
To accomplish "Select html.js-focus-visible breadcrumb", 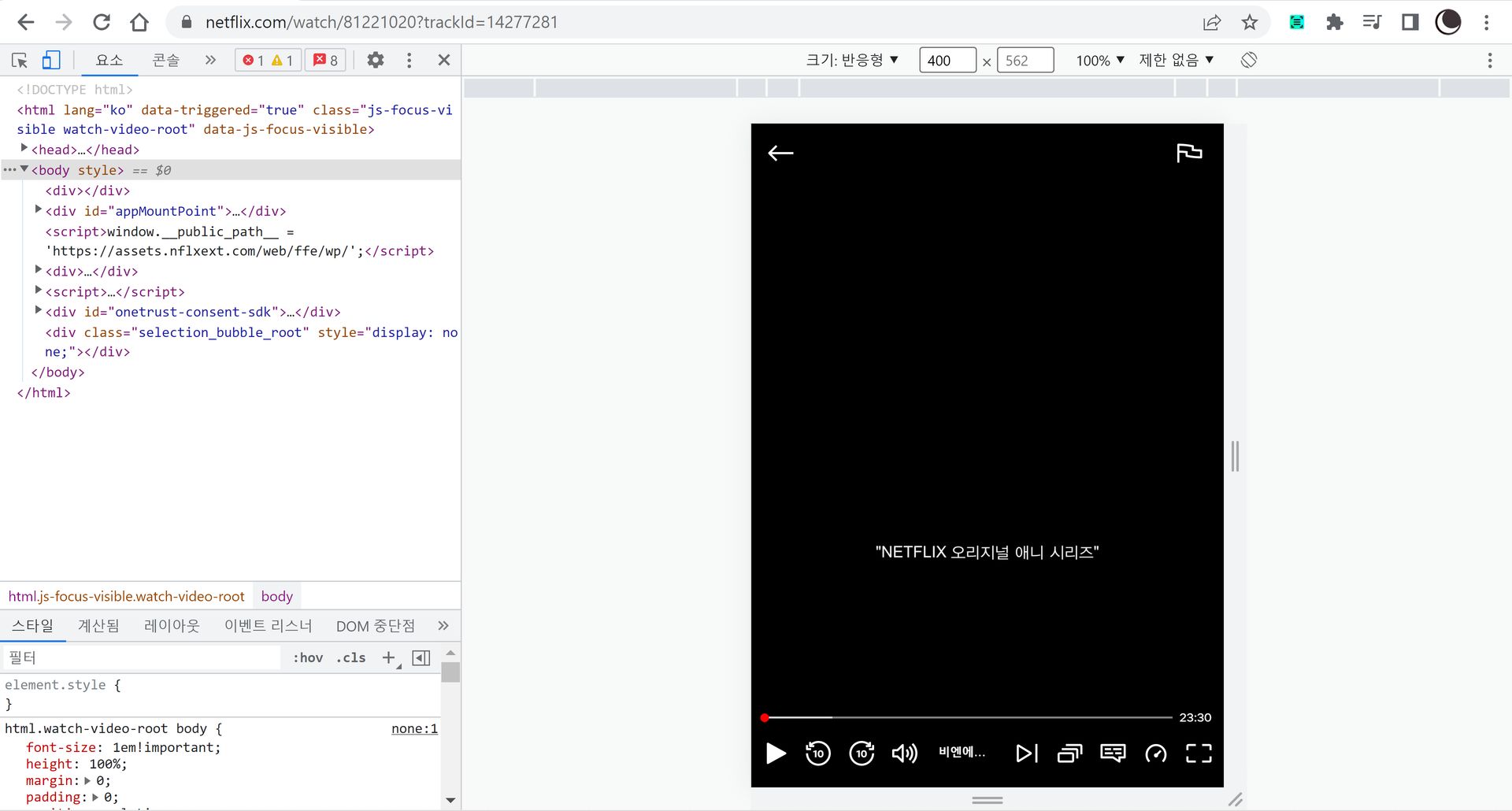I will 127,596.
